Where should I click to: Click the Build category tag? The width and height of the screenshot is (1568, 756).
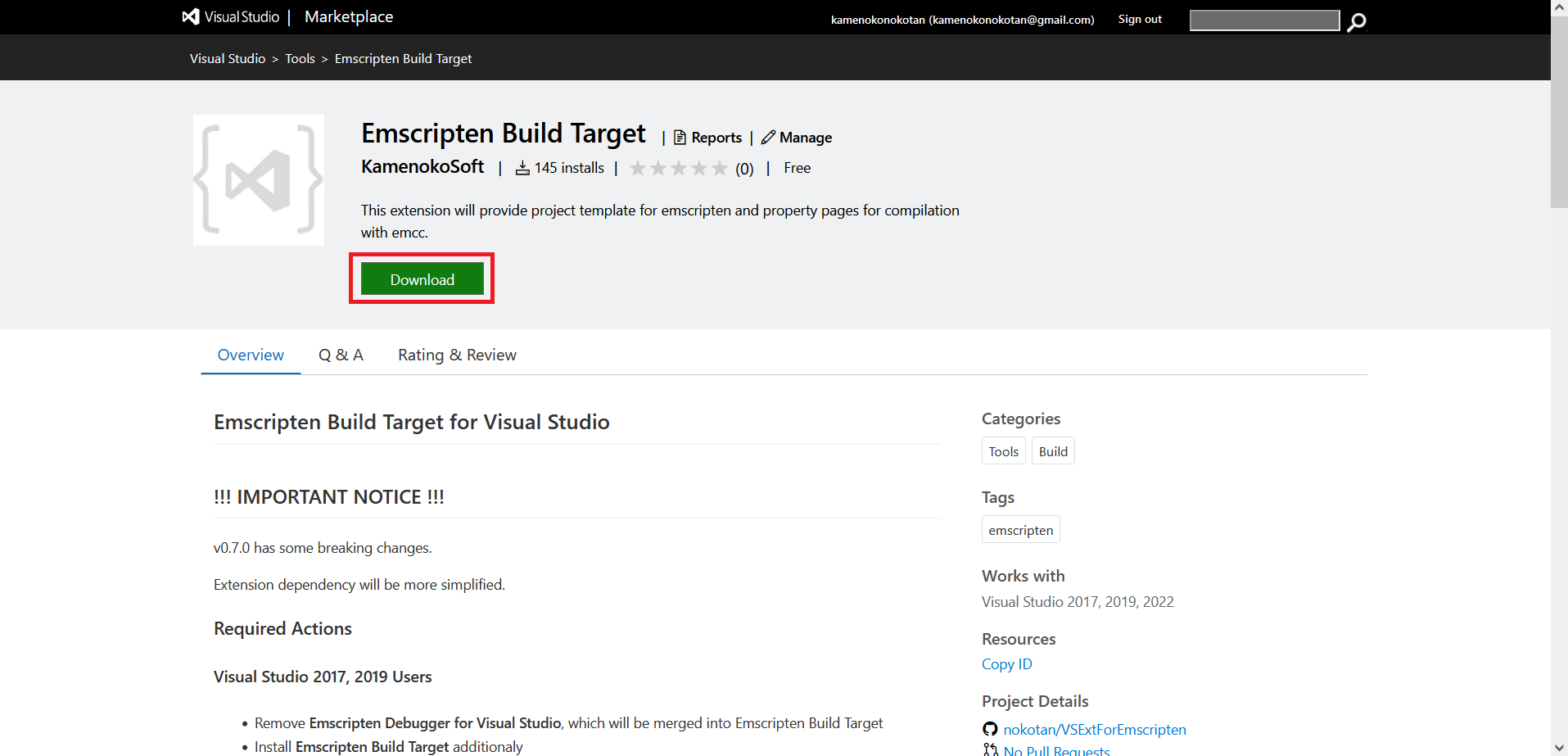[x=1053, y=451]
